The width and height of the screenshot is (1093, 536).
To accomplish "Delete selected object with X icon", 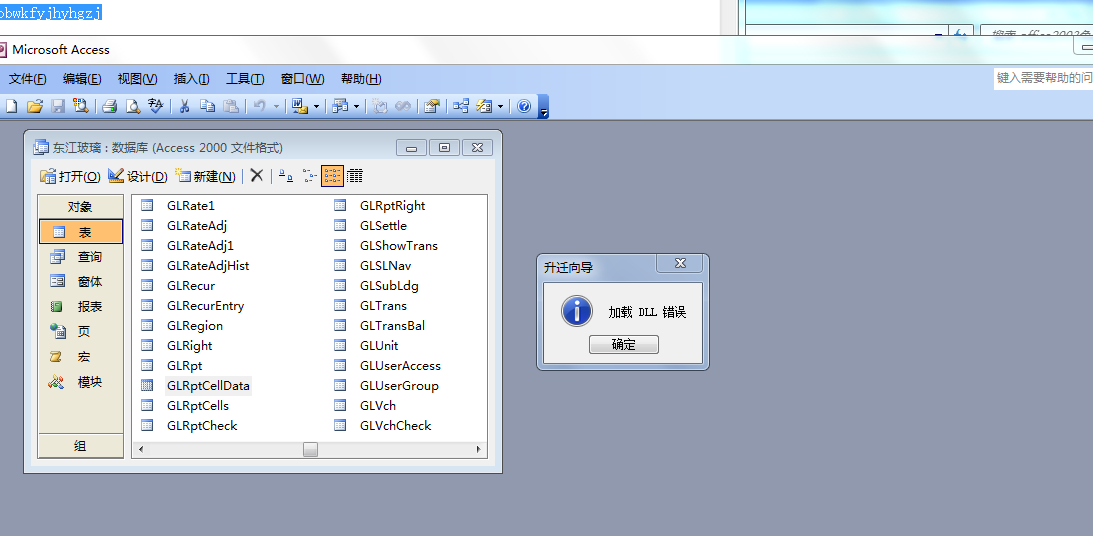I will [257, 176].
